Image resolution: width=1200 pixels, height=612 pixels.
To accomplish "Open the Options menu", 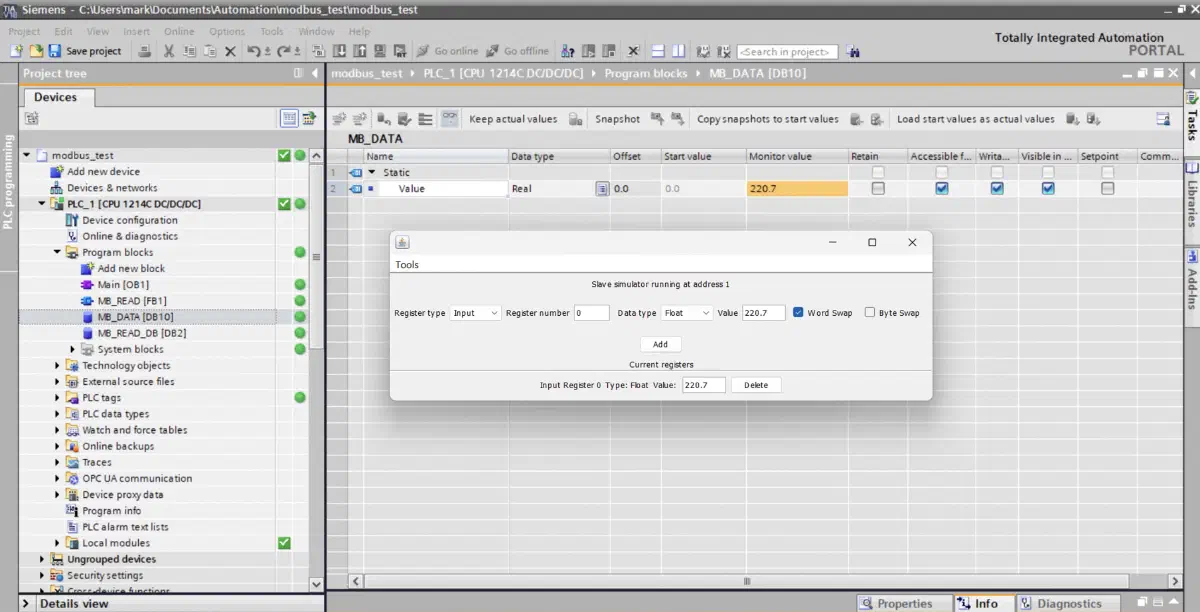I will tap(227, 31).
